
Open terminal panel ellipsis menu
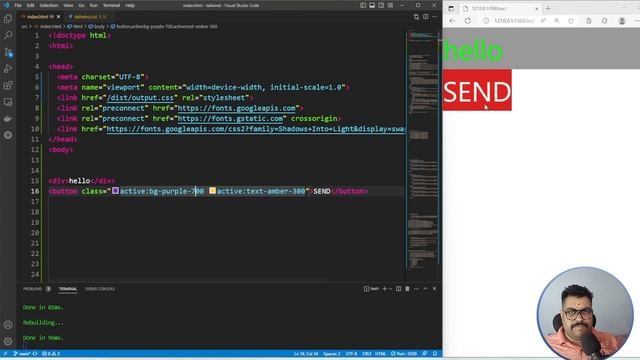(416, 289)
